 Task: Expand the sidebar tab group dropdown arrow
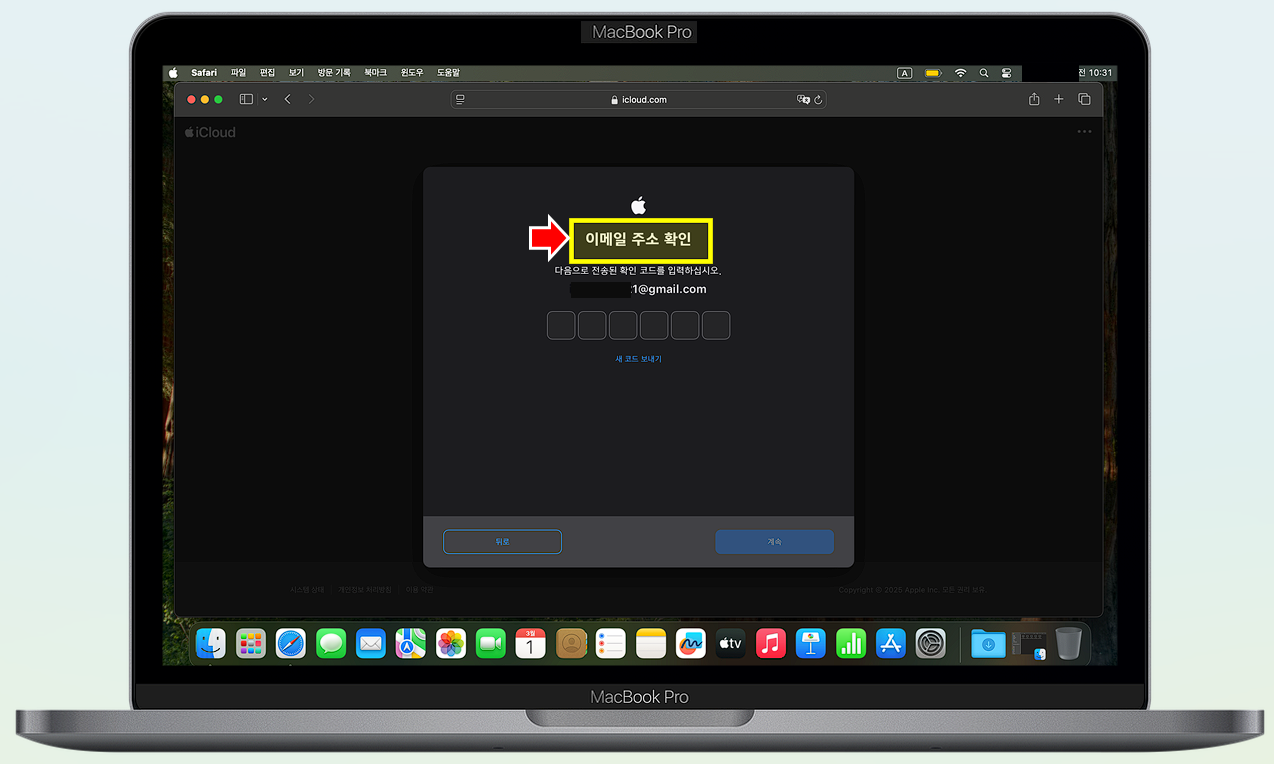pos(265,100)
